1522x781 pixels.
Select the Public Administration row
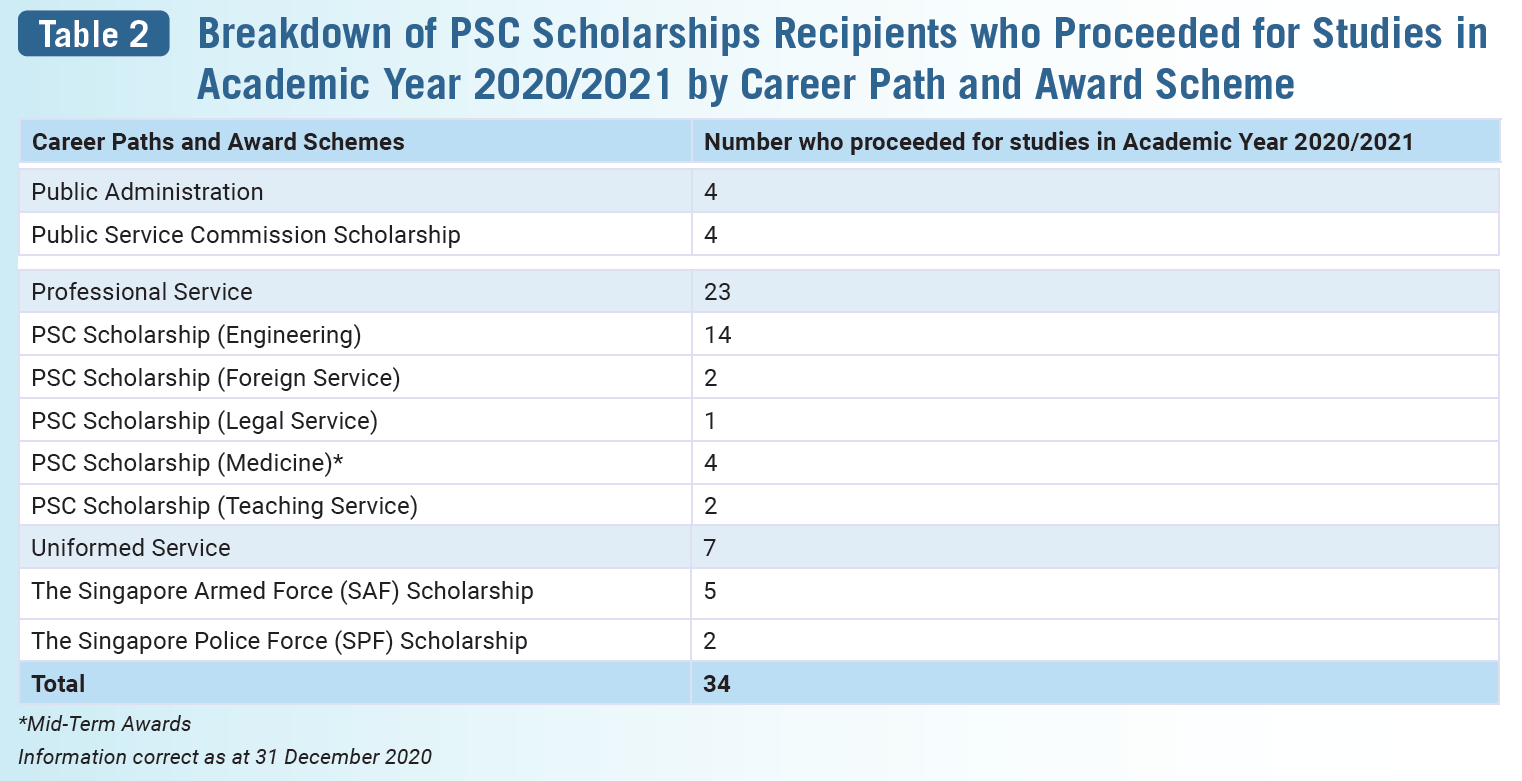coord(760,191)
